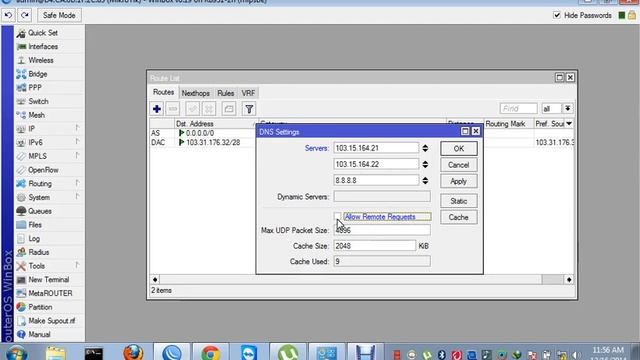The height and width of the screenshot is (360, 640).
Task: Switch to Routes tab
Action: (x=163, y=92)
